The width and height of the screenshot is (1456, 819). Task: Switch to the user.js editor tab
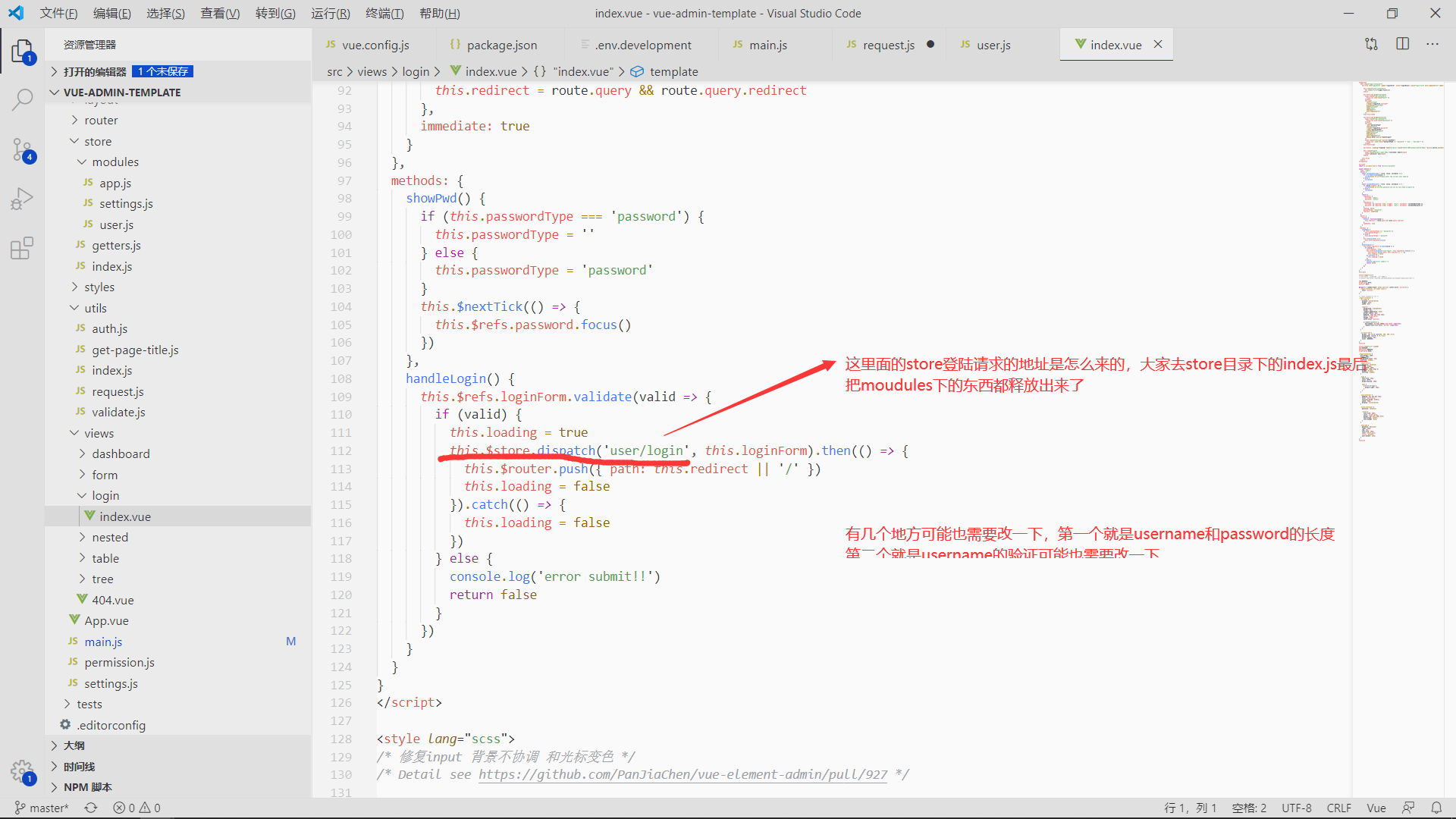click(x=993, y=45)
